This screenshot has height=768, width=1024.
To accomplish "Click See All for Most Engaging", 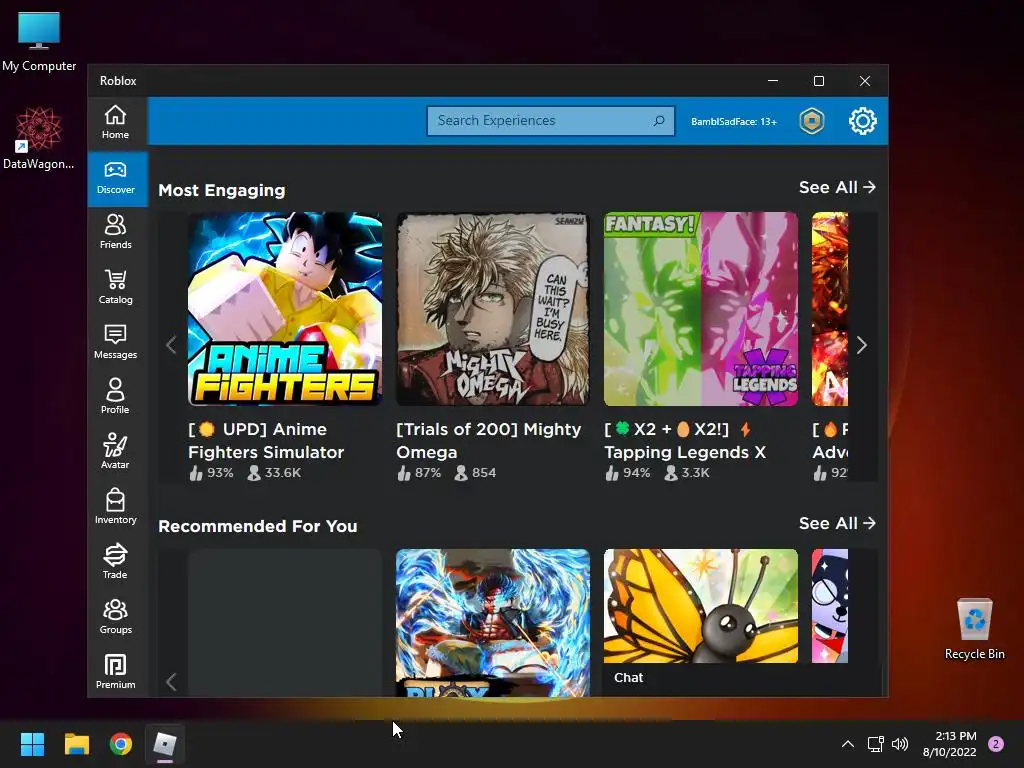I will point(837,187).
